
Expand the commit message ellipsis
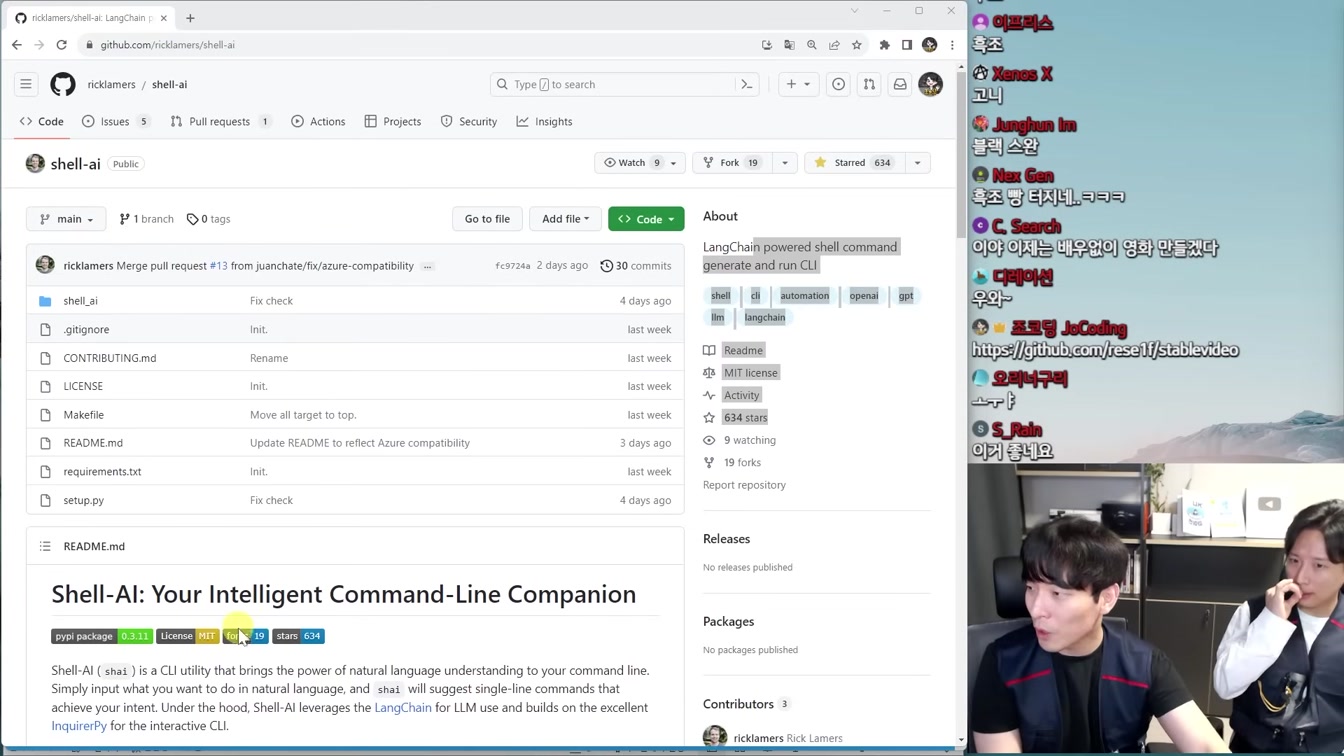[427, 266]
